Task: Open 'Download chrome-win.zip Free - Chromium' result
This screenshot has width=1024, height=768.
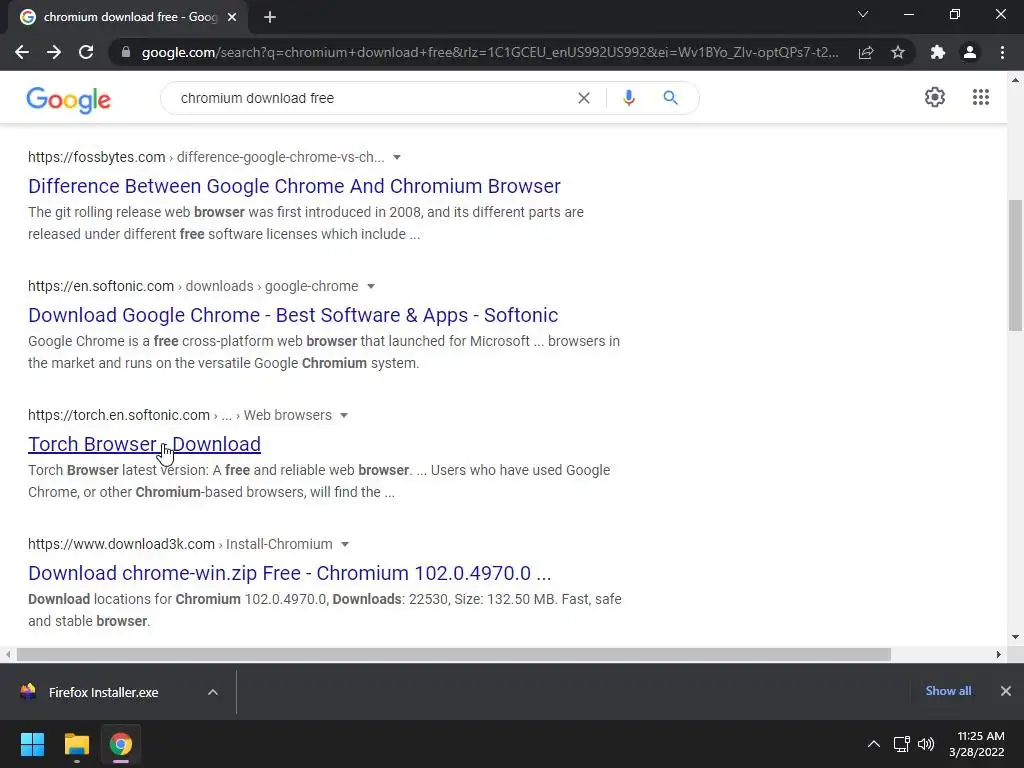Action: coord(289,573)
